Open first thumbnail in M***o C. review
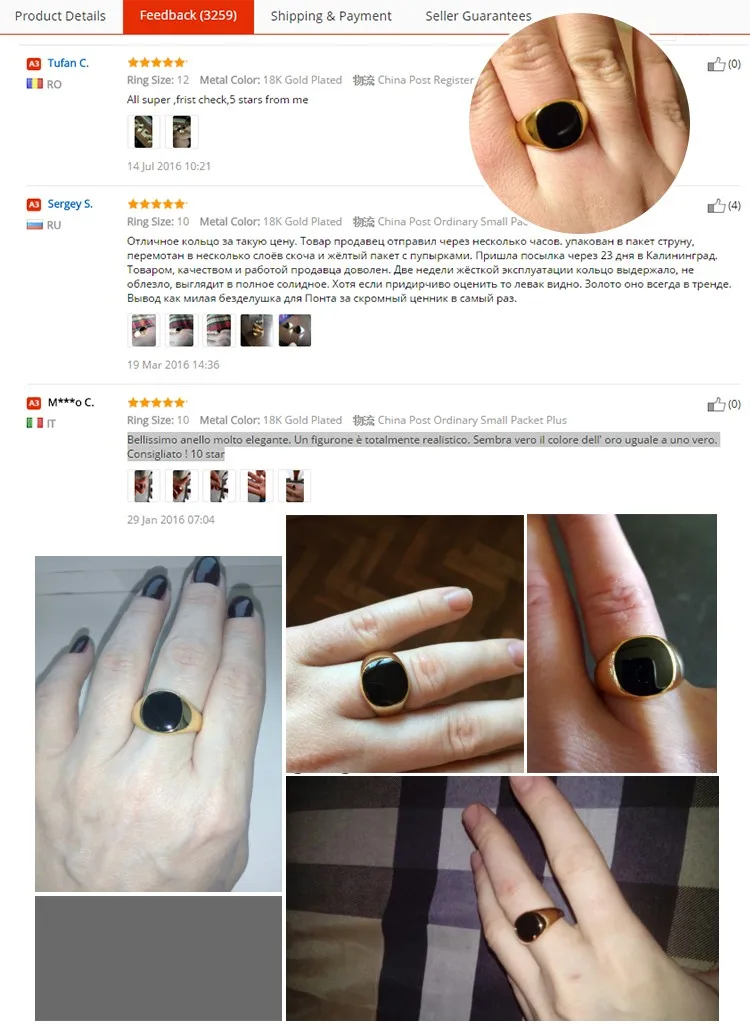The width and height of the screenshot is (750, 1033). tap(143, 486)
